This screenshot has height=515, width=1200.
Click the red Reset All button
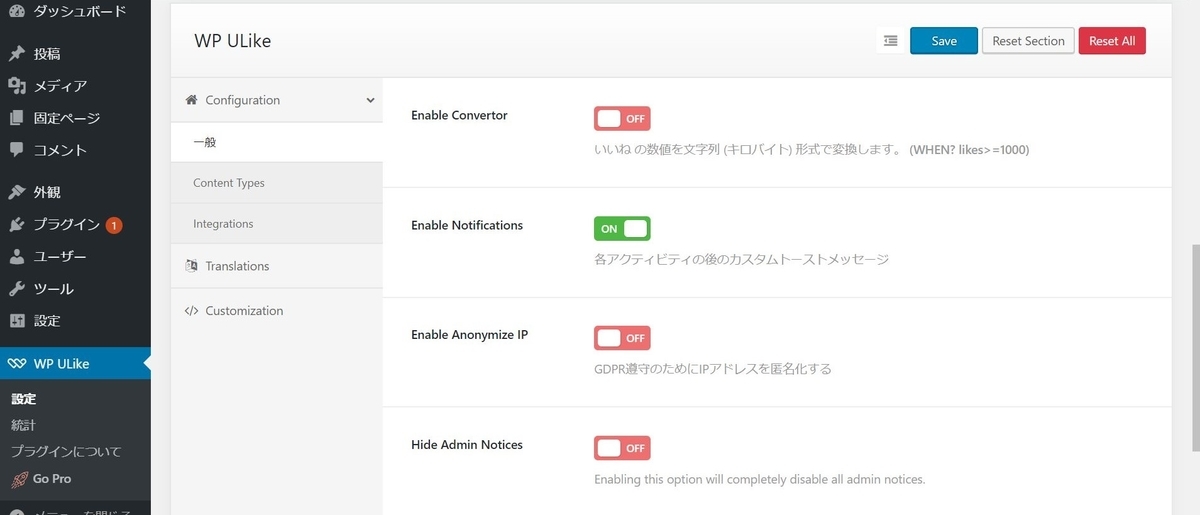1112,41
